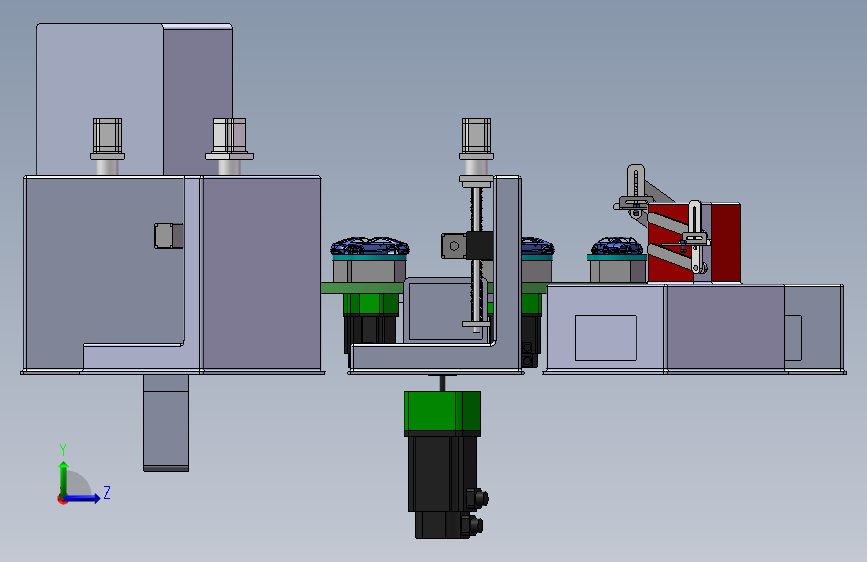Click the red origin ball of the triad

point(61,499)
